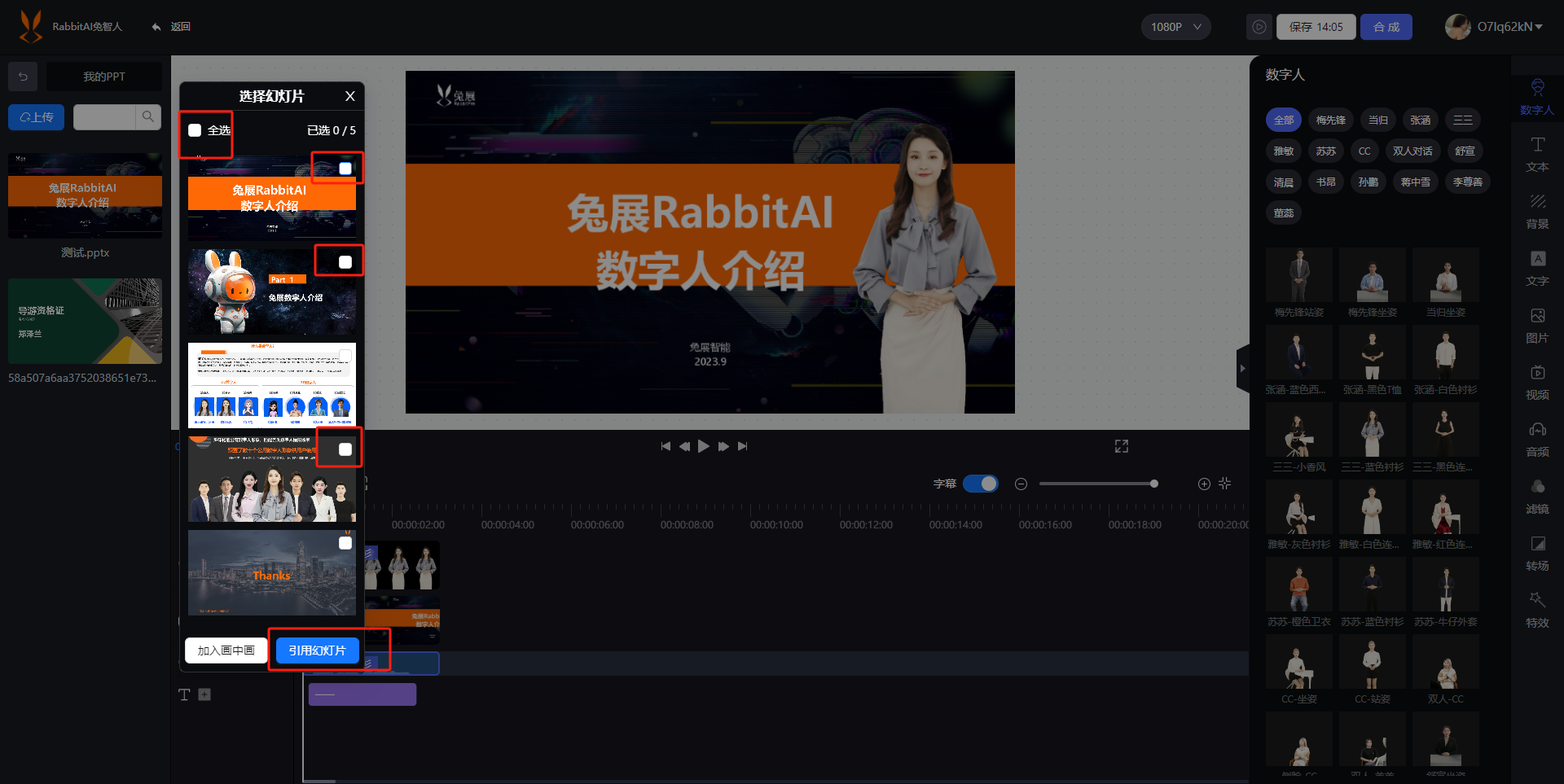Select the 双人对话 filter tag

click(x=1412, y=151)
